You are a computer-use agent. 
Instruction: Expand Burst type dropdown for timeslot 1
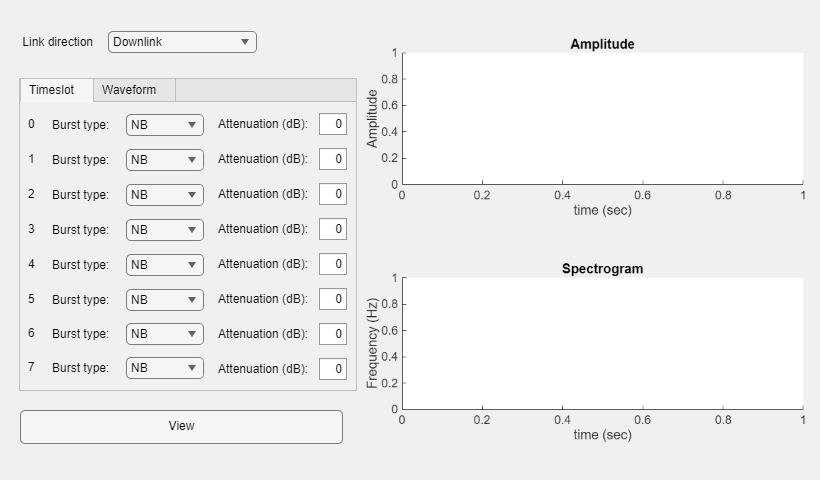pyautogui.click(x=165, y=159)
